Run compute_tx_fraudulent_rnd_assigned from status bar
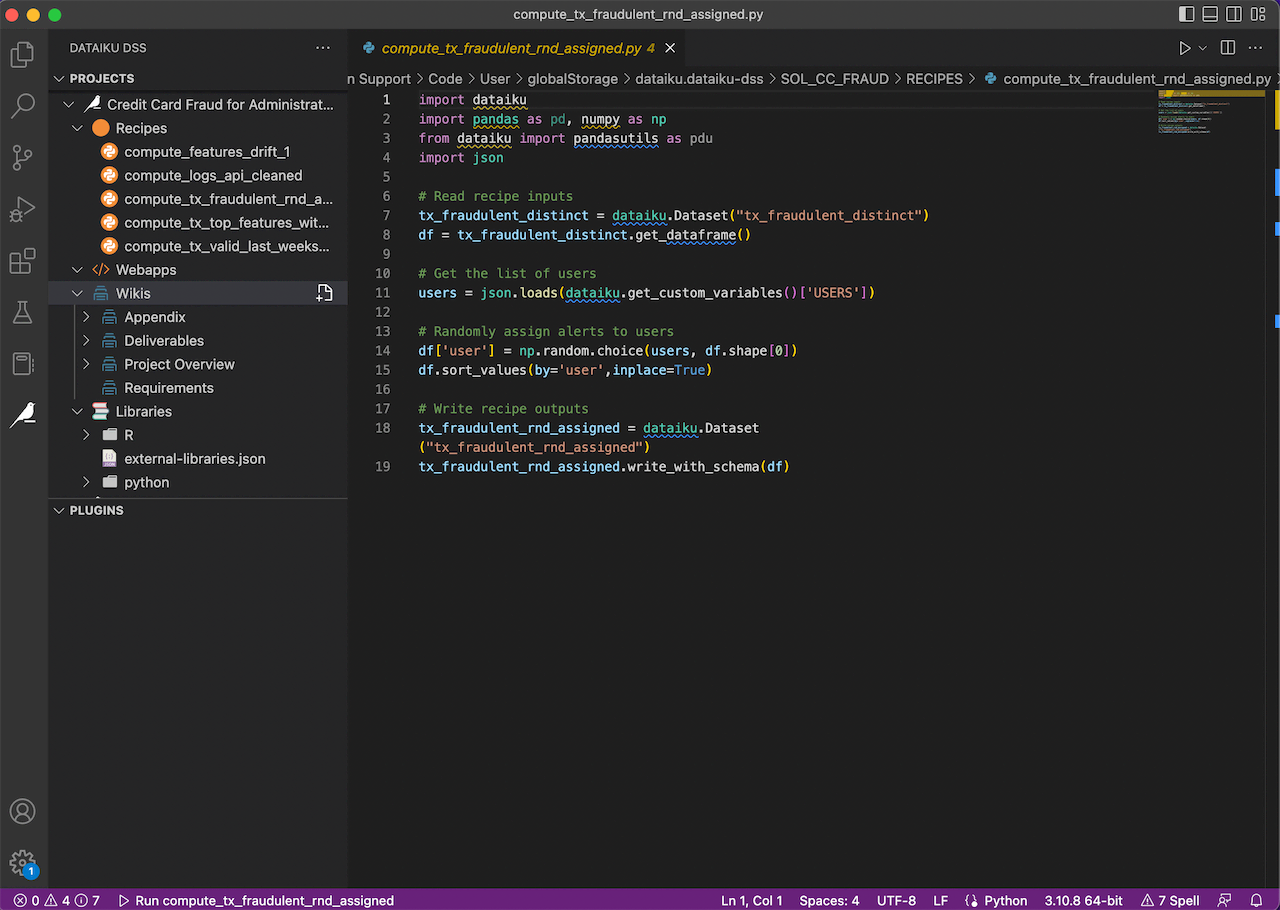This screenshot has height=910, width=1280. pyautogui.click(x=256, y=900)
